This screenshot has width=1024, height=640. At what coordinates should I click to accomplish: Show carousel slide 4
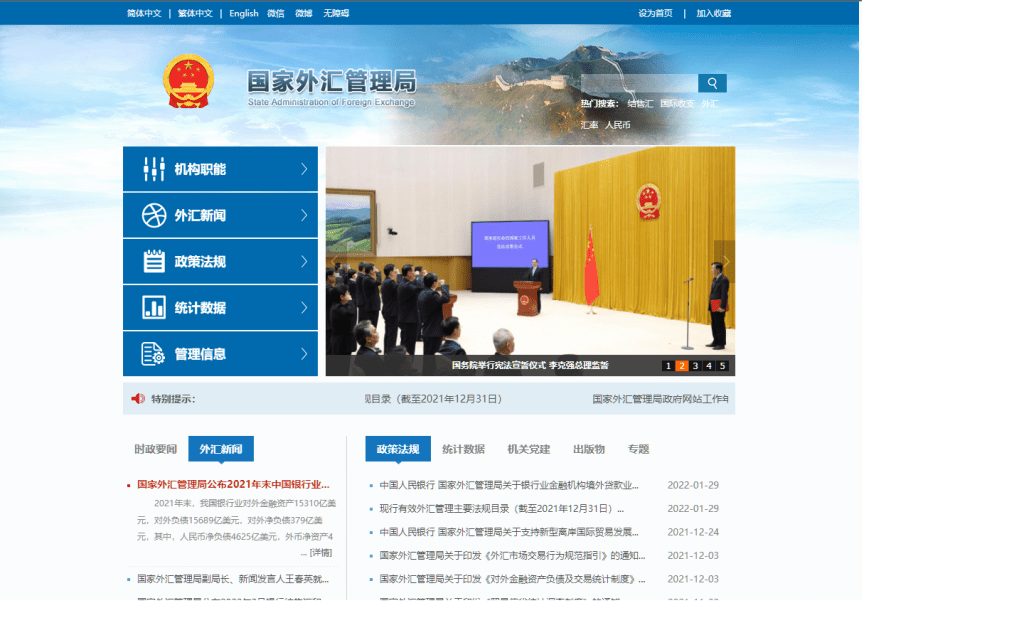pos(709,366)
